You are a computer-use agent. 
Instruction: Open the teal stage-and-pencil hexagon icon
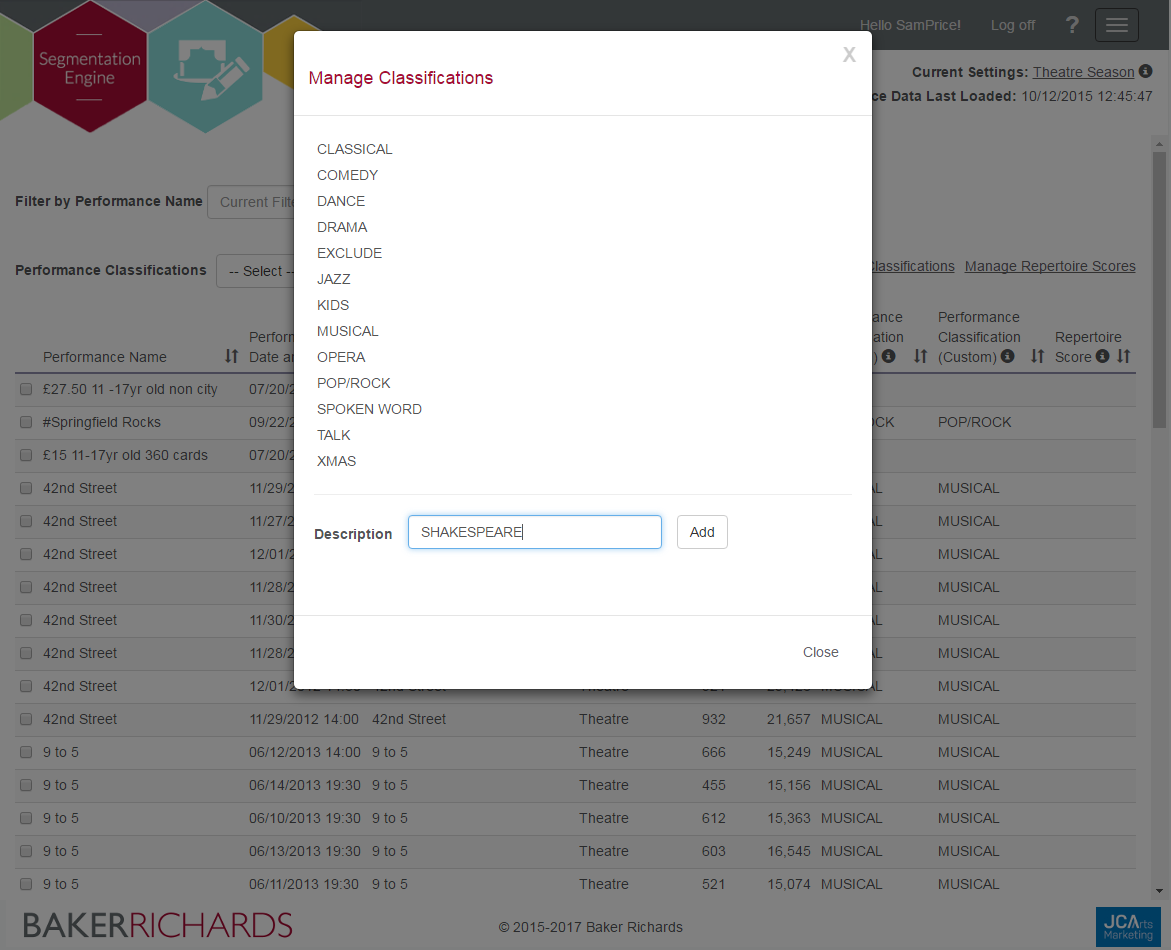205,68
